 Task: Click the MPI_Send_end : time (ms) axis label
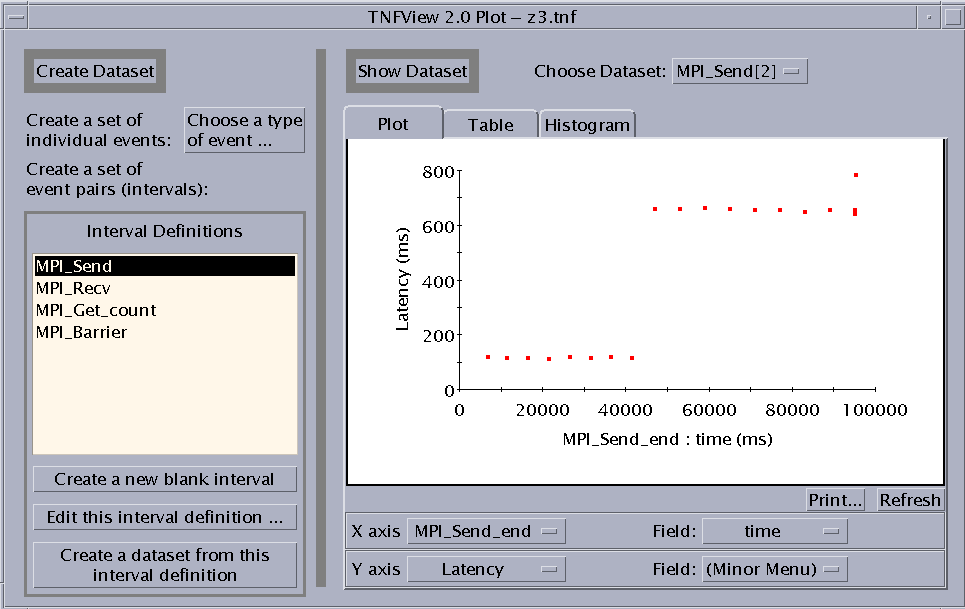(x=667, y=439)
